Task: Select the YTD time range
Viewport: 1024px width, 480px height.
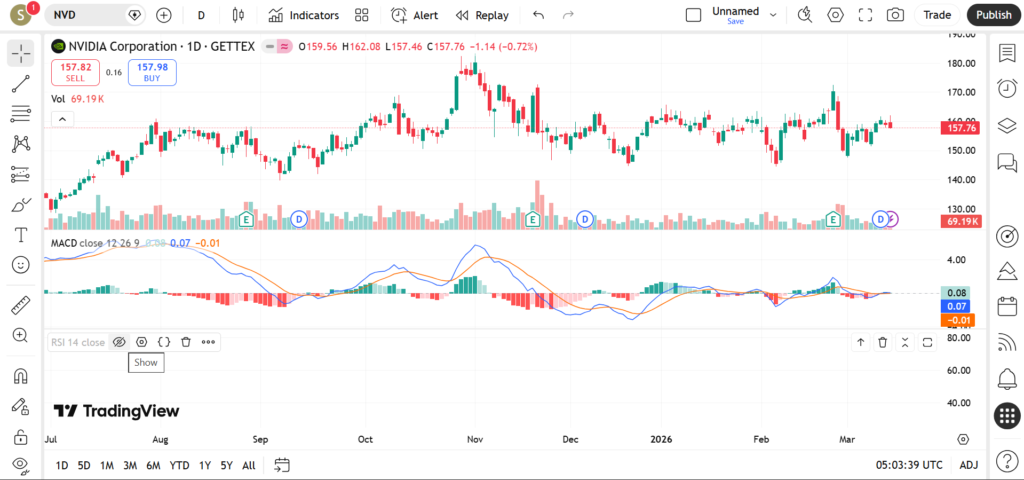Action: point(179,465)
